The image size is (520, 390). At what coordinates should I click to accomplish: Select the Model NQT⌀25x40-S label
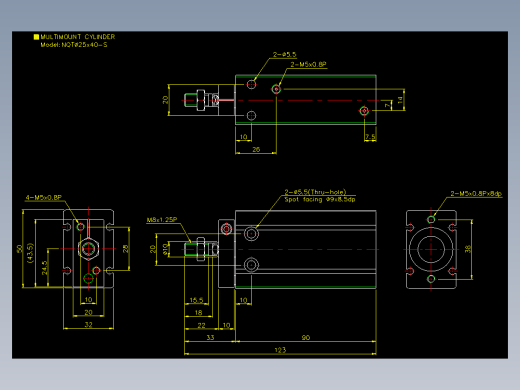pyautogui.click(x=74, y=45)
